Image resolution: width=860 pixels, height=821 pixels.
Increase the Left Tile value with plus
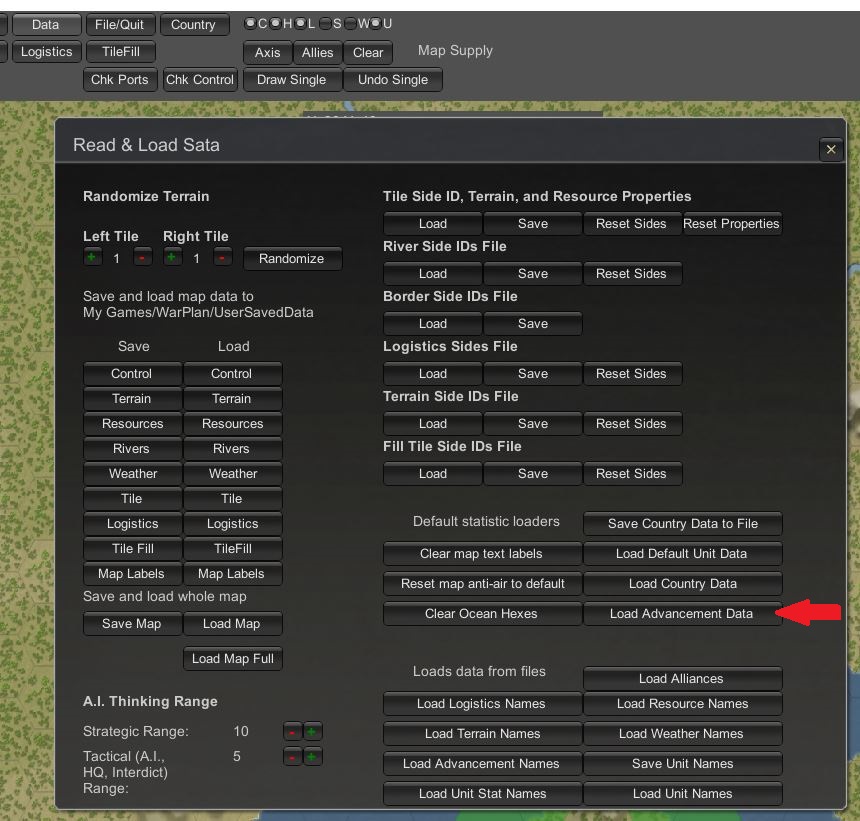pos(92,258)
